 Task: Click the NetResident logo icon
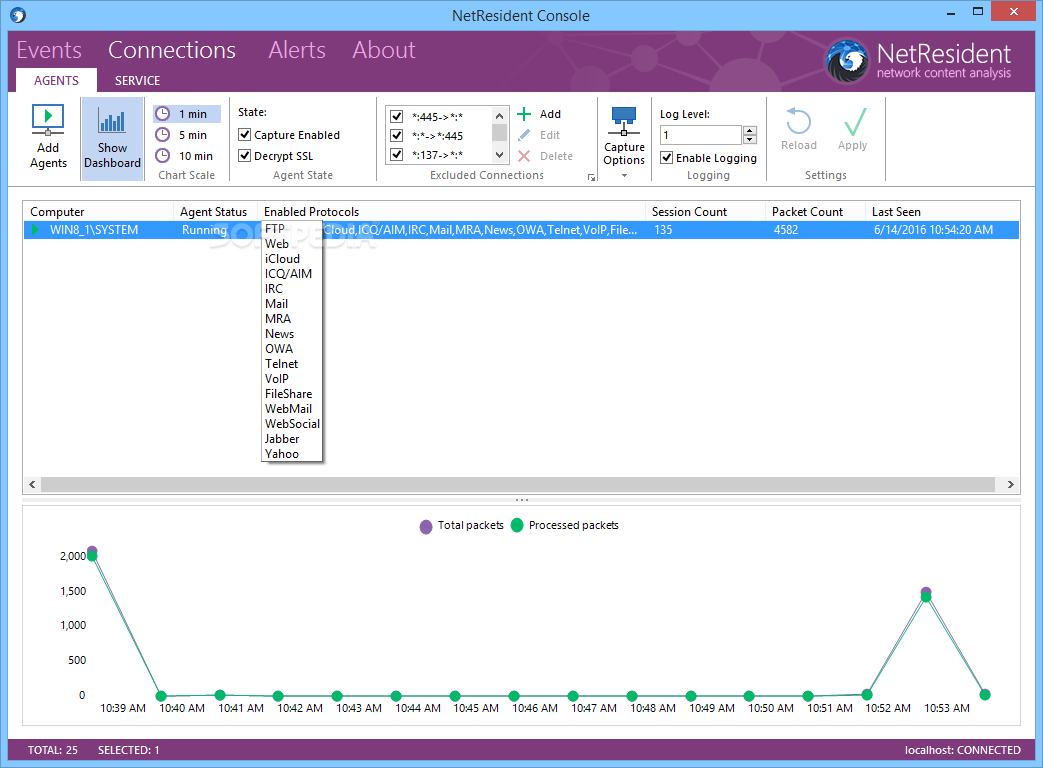(847, 61)
